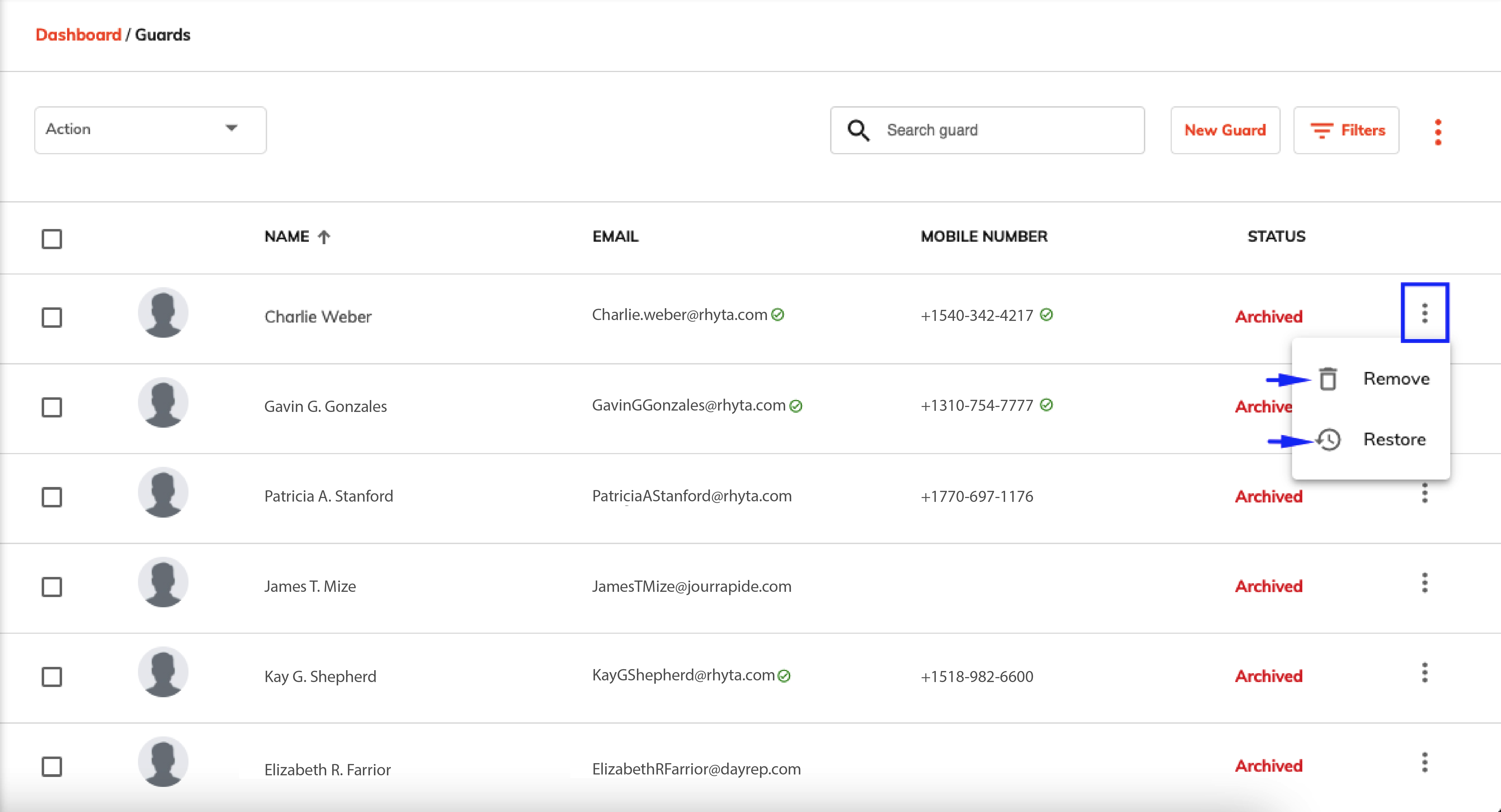Click the MOBILE NUMBER column header
The height and width of the screenshot is (812, 1501).
pos(984,236)
